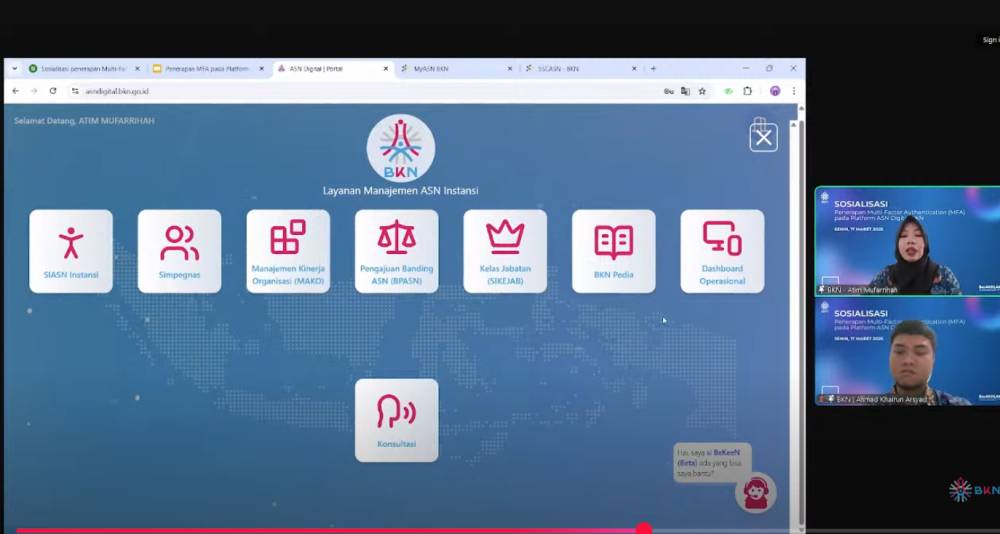Open the Konsultasi tile
The width and height of the screenshot is (1000, 534).
pos(397,420)
